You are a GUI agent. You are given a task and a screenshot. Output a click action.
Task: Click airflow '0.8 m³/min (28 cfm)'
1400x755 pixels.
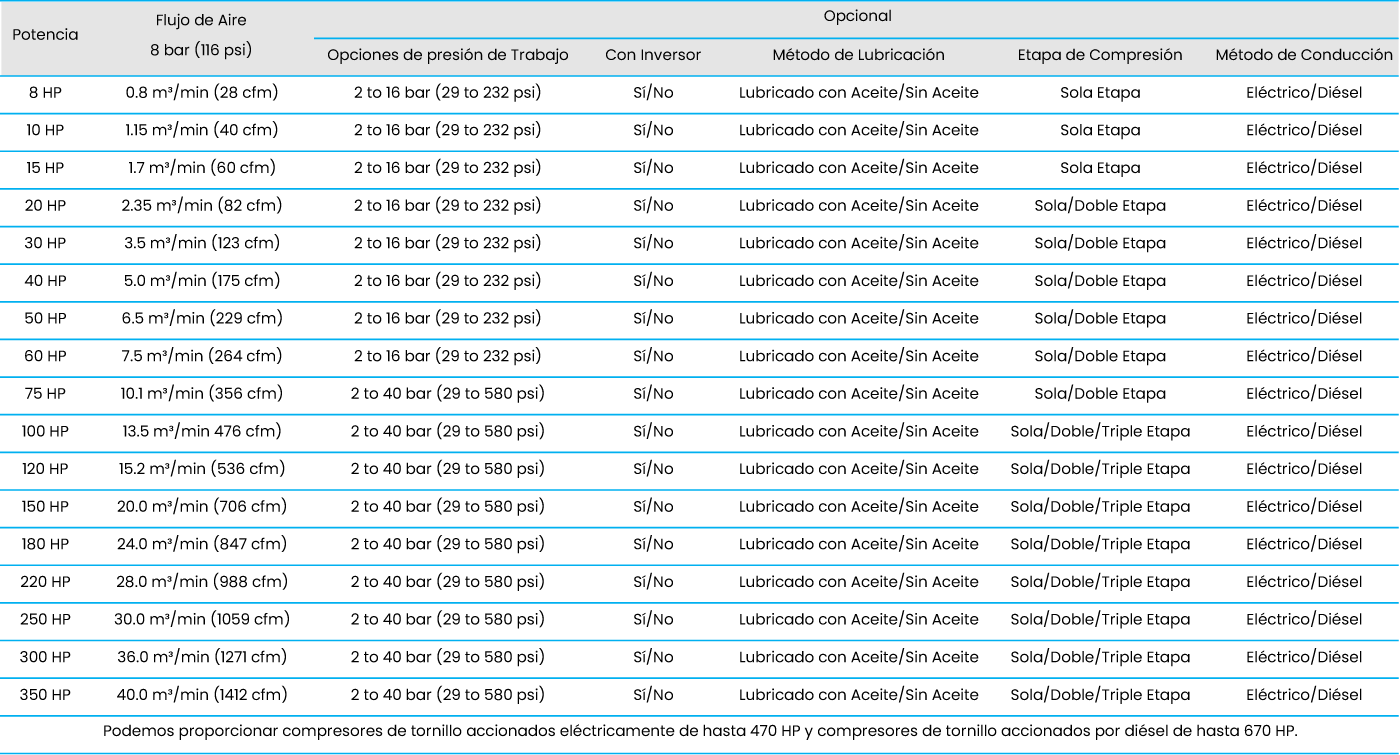click(202, 93)
